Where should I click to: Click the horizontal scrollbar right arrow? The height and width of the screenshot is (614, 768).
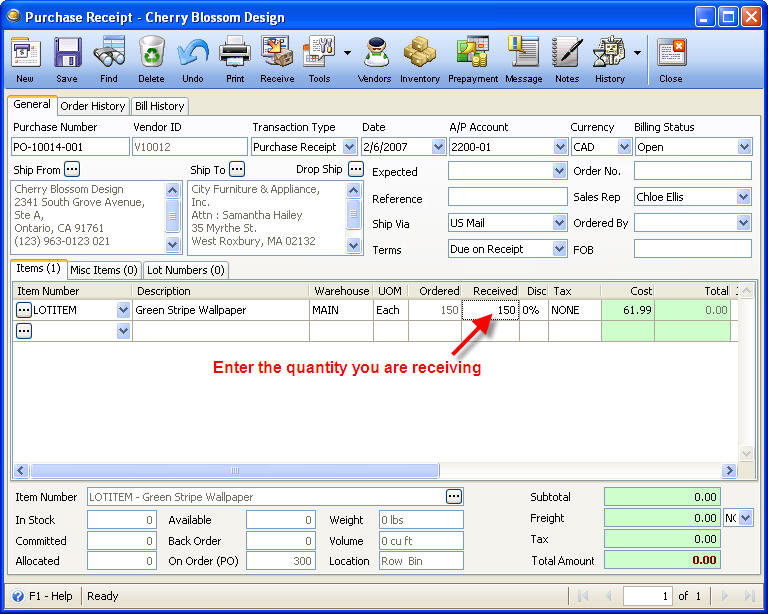point(729,471)
